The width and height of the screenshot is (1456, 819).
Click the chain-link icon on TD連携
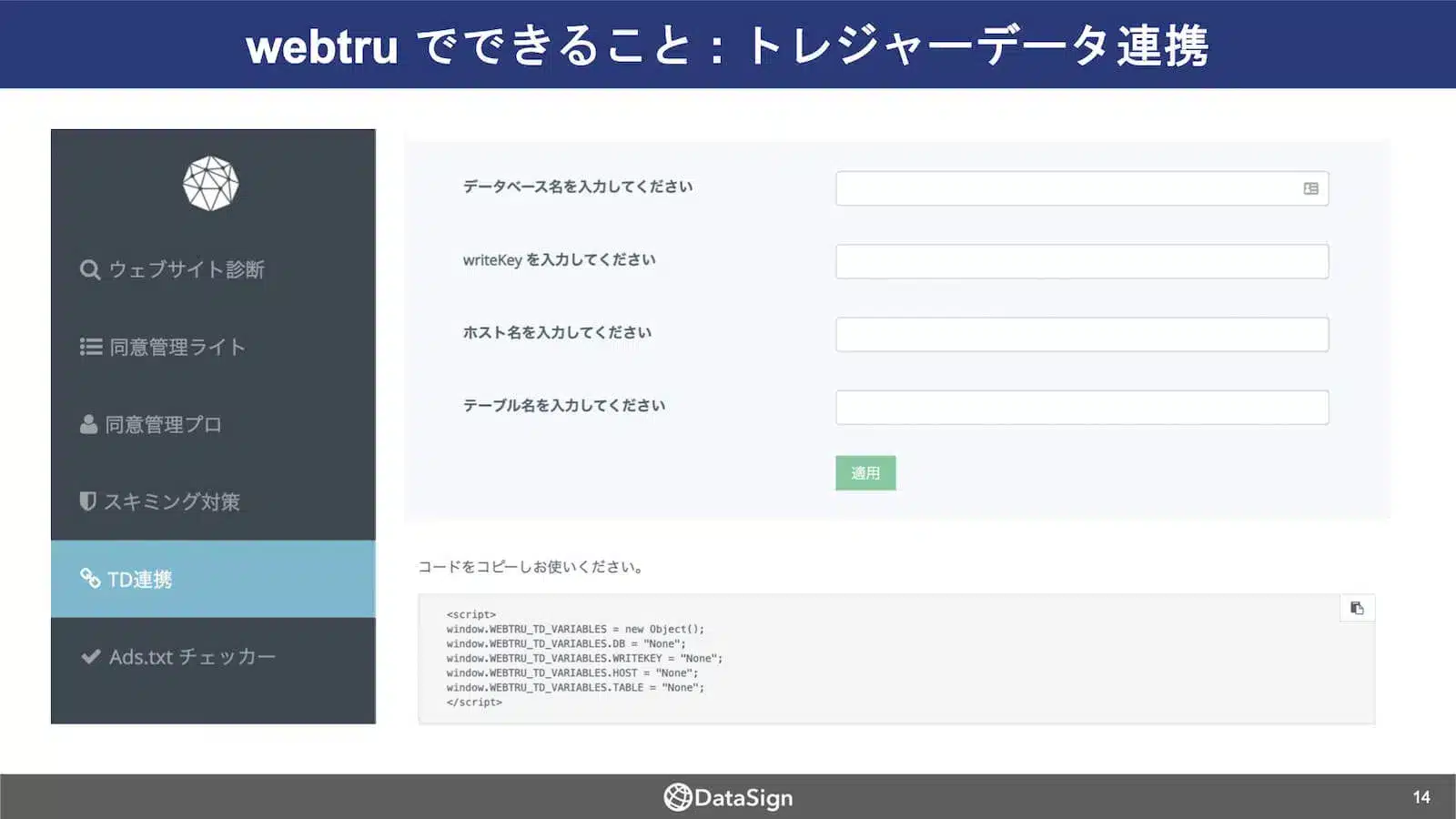point(88,578)
